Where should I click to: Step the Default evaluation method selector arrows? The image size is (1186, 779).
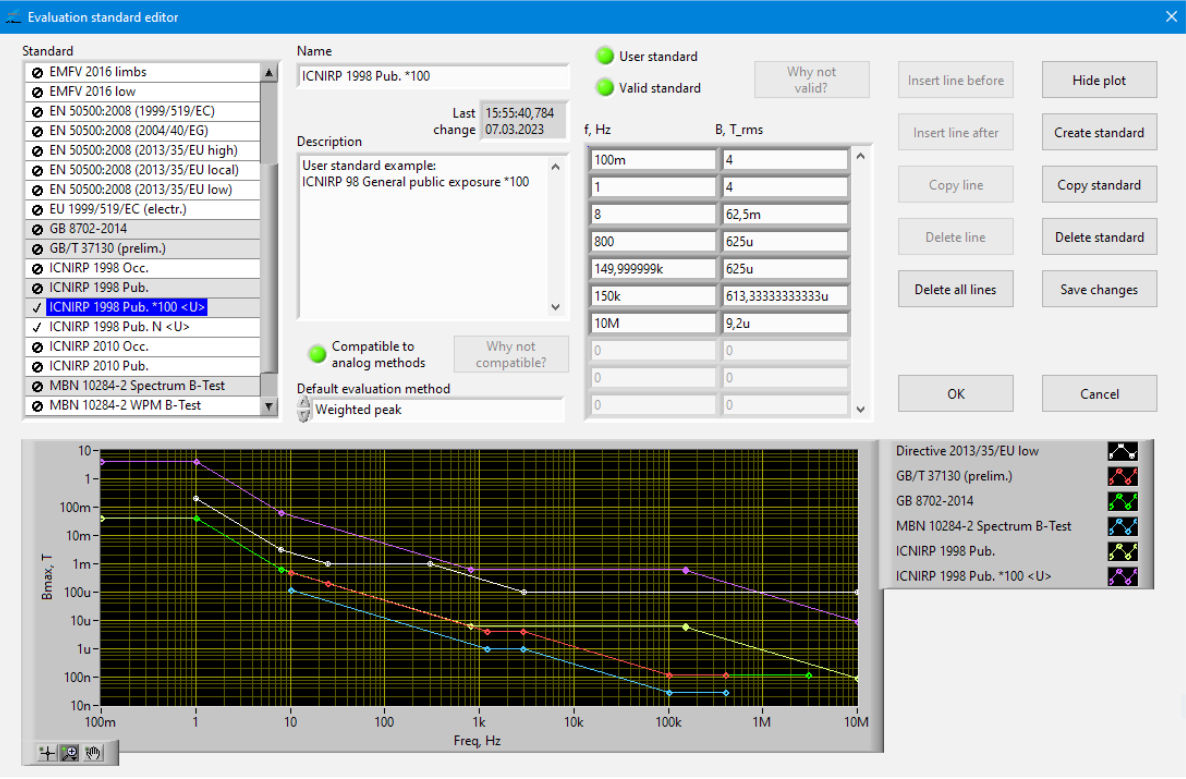[304, 409]
